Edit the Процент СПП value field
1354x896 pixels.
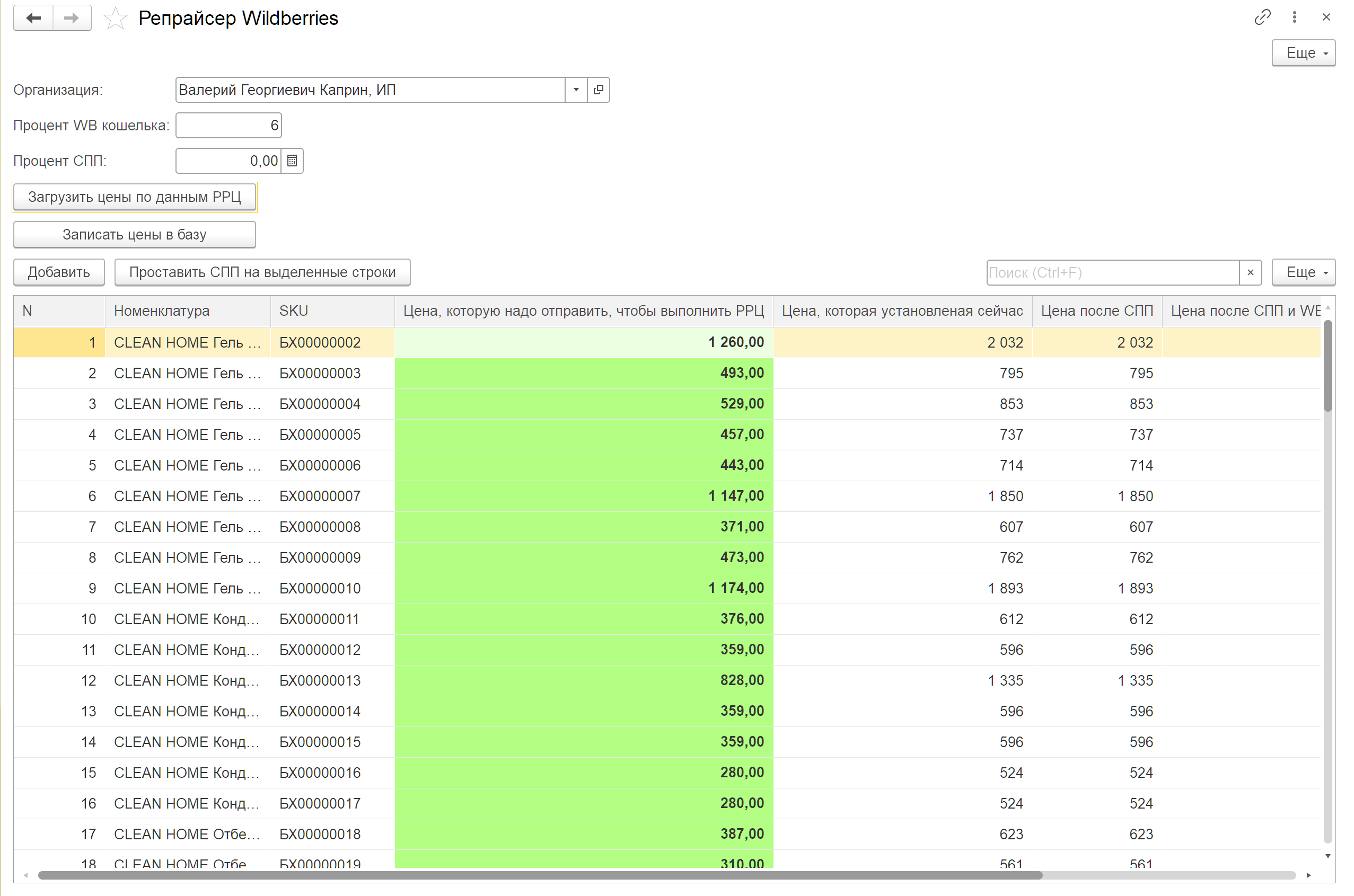point(228,161)
